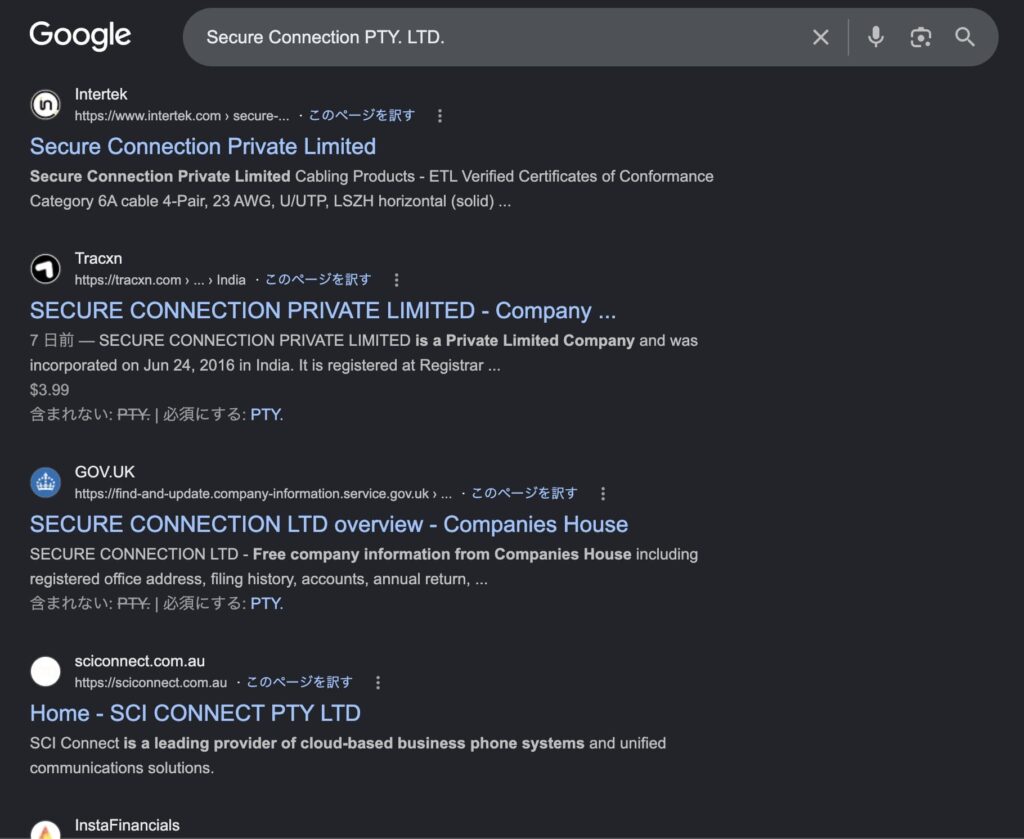This screenshot has height=839, width=1024.
Task: Start voice search with the microphone icon
Action: (x=876, y=37)
